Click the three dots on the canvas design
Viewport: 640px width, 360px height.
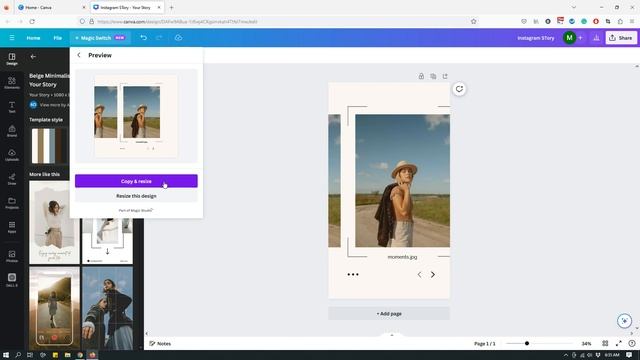point(353,274)
